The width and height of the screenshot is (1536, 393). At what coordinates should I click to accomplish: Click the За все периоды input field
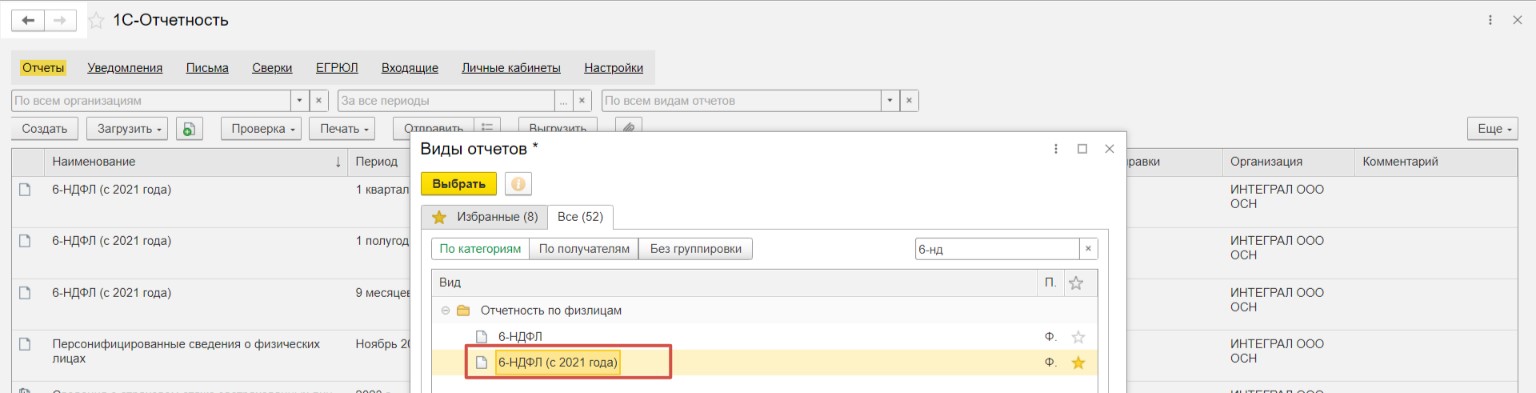[x=446, y=101]
